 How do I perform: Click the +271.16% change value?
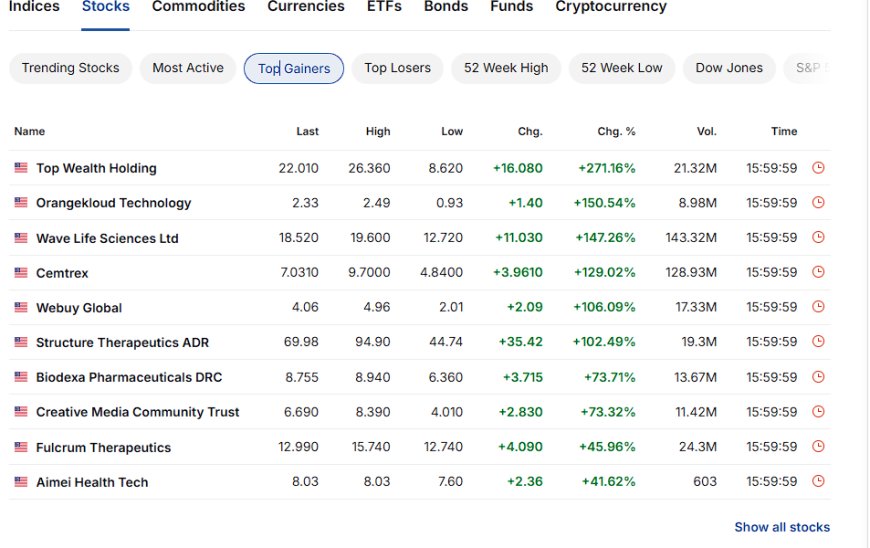(x=606, y=168)
